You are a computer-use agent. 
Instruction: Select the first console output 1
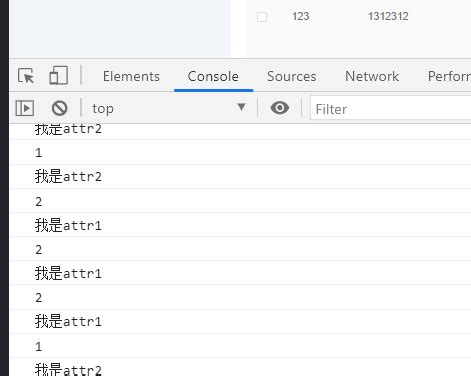[39, 153]
